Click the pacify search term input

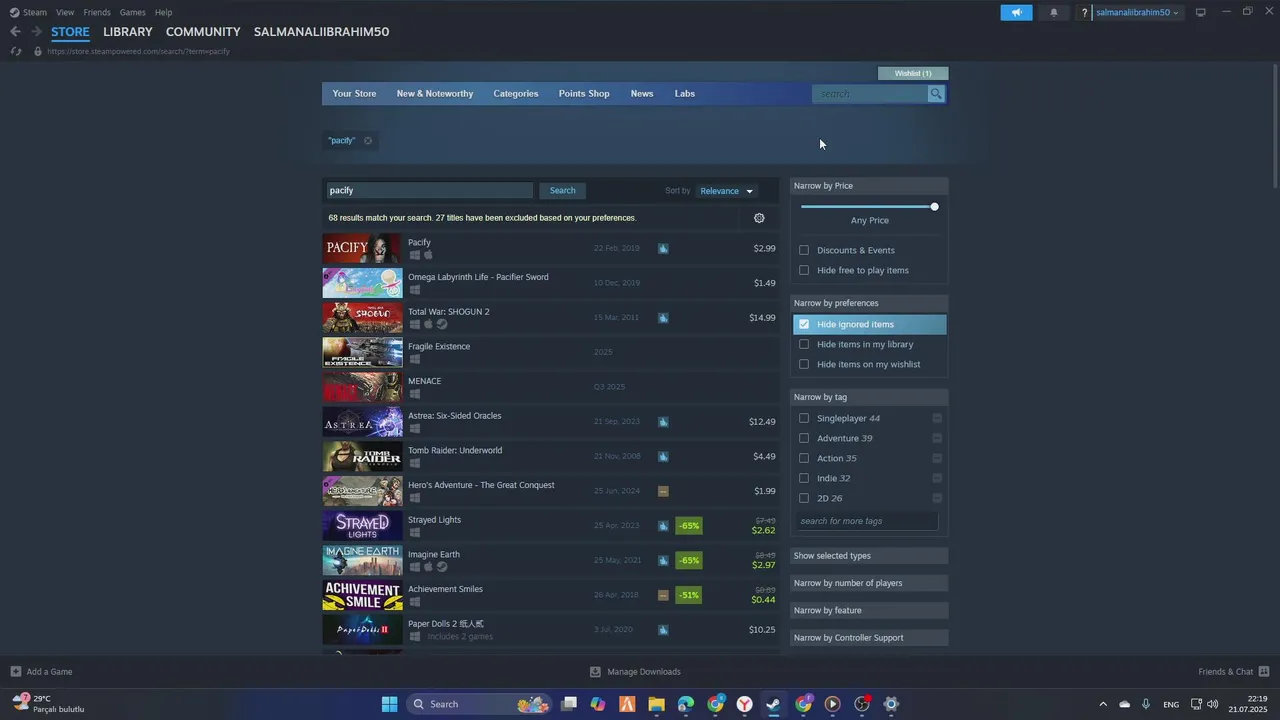click(x=429, y=191)
